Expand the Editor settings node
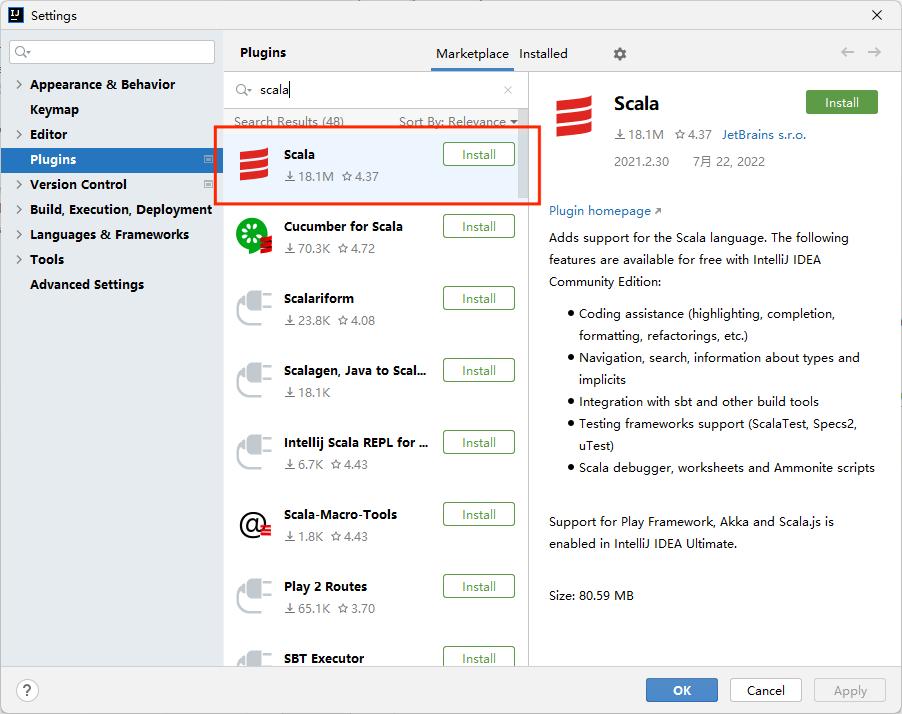 [x=19, y=135]
